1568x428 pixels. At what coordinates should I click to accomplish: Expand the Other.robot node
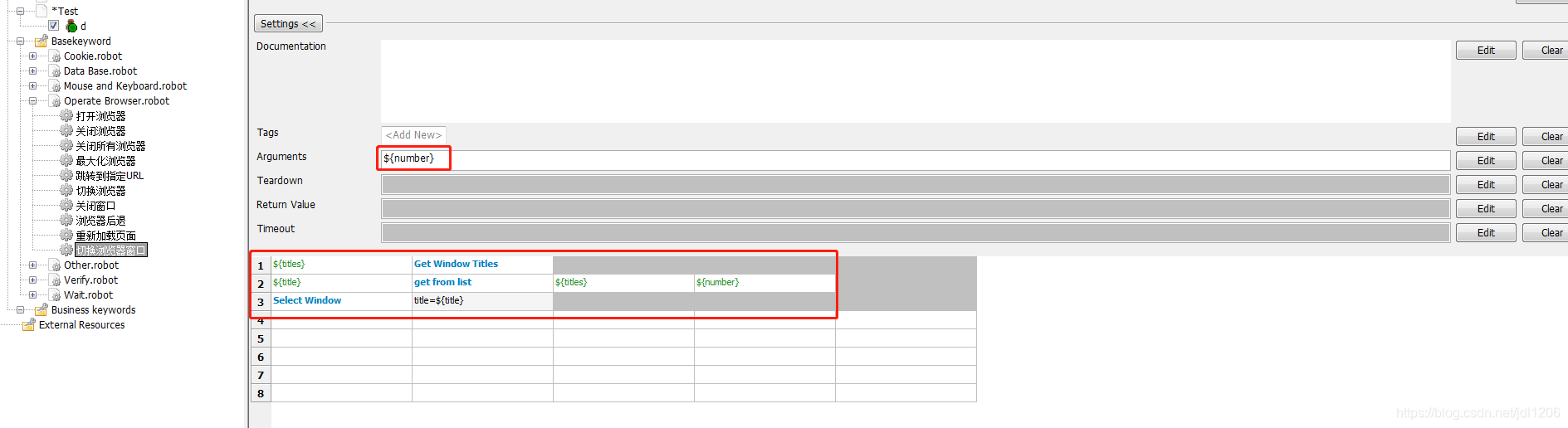(x=32, y=265)
